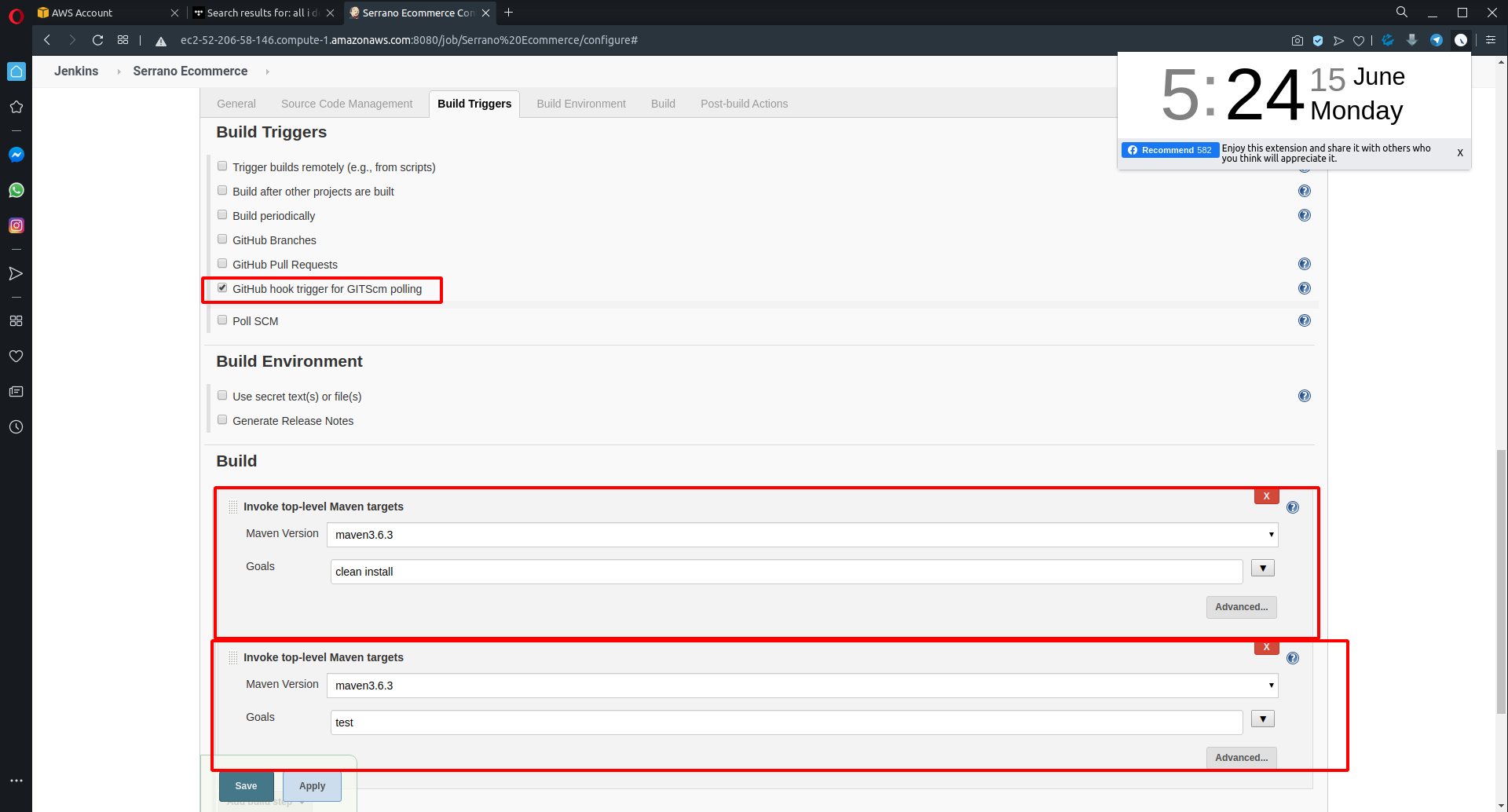1508x812 pixels.
Task: Click Serrano Ecommerce breadcrumb link
Action: (190, 71)
